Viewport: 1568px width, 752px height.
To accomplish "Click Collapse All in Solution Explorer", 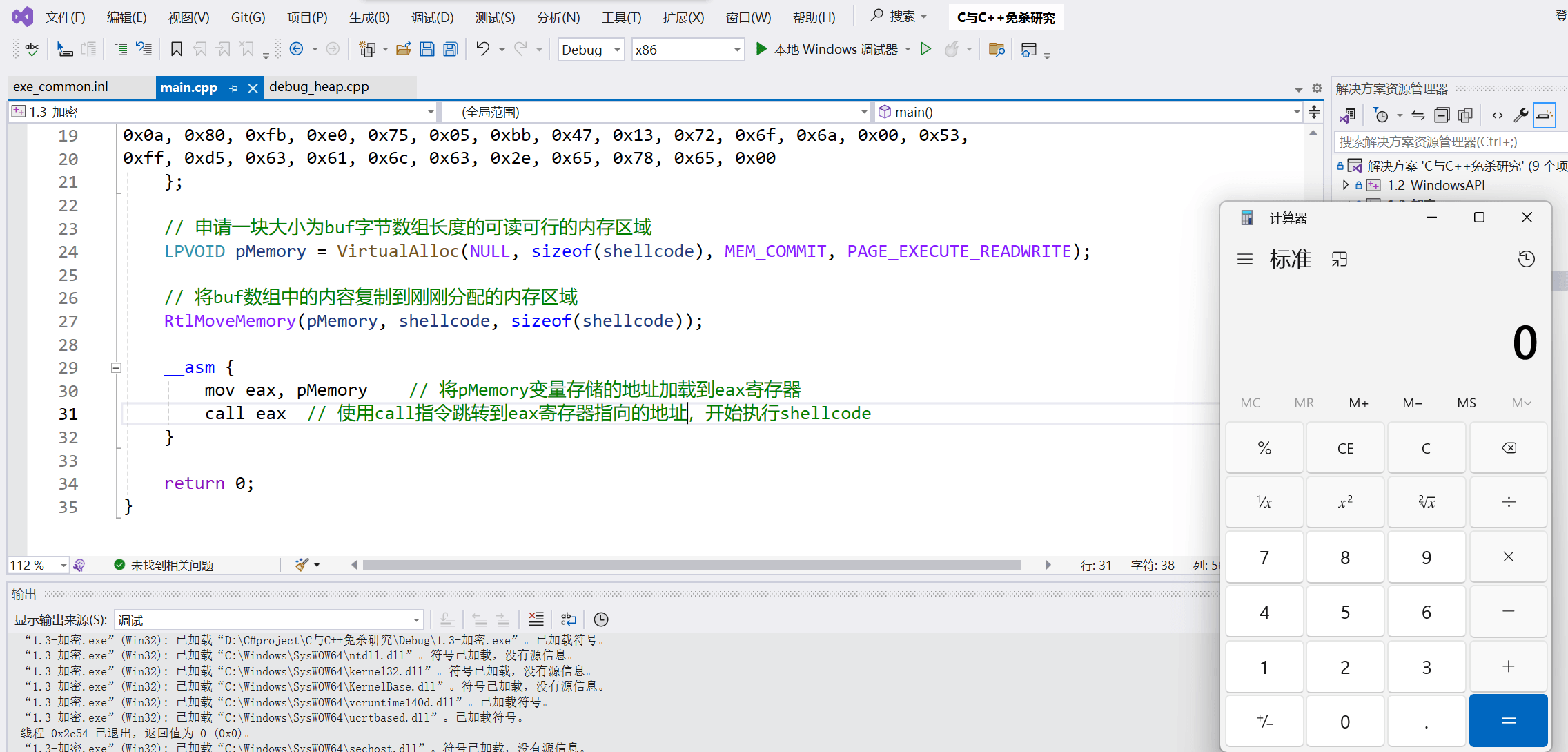I will [x=1442, y=115].
